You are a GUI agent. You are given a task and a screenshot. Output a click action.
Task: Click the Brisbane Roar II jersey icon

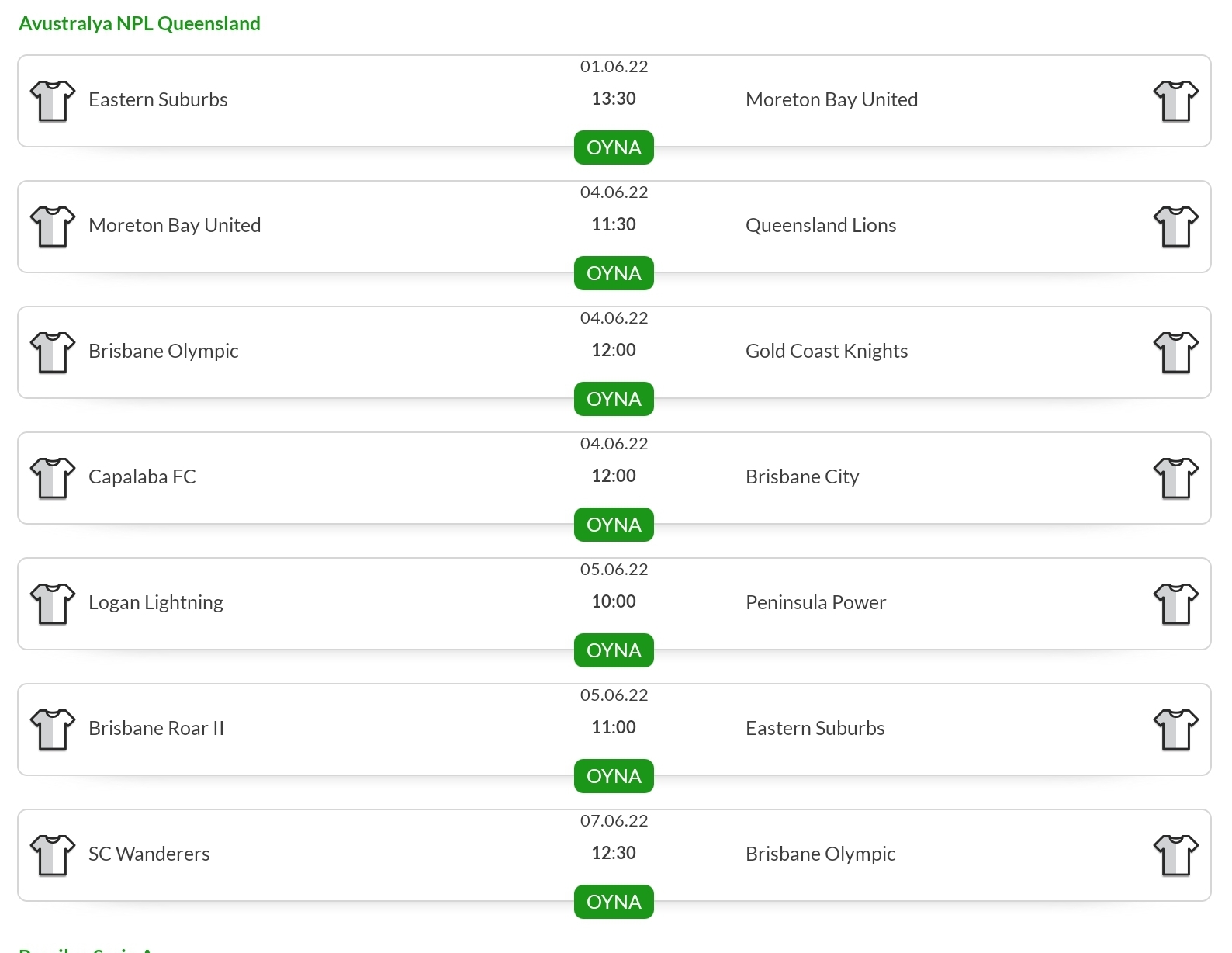point(53,729)
